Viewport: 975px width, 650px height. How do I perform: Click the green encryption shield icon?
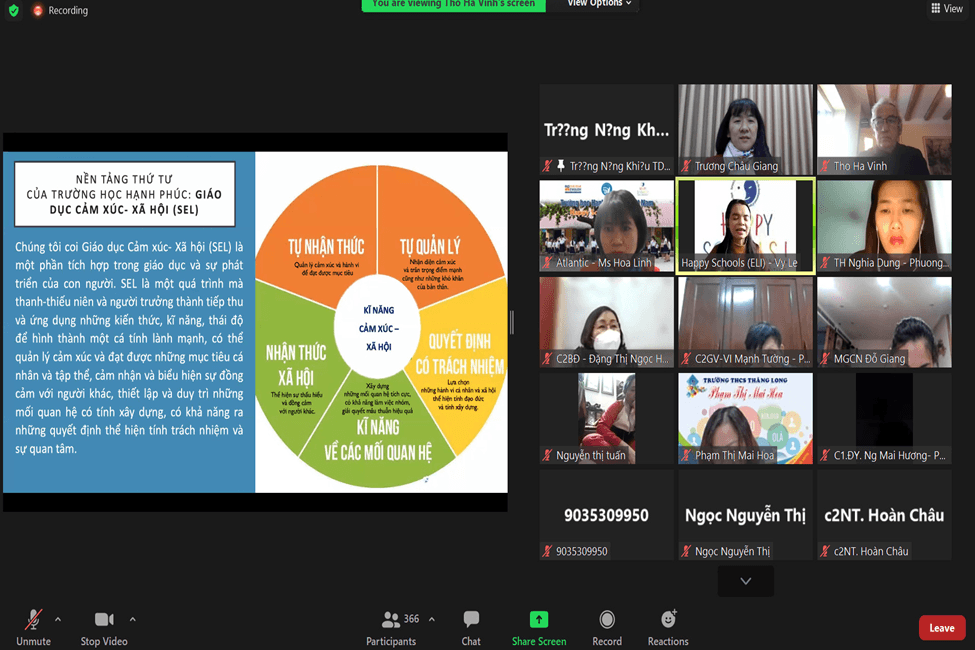(13, 10)
